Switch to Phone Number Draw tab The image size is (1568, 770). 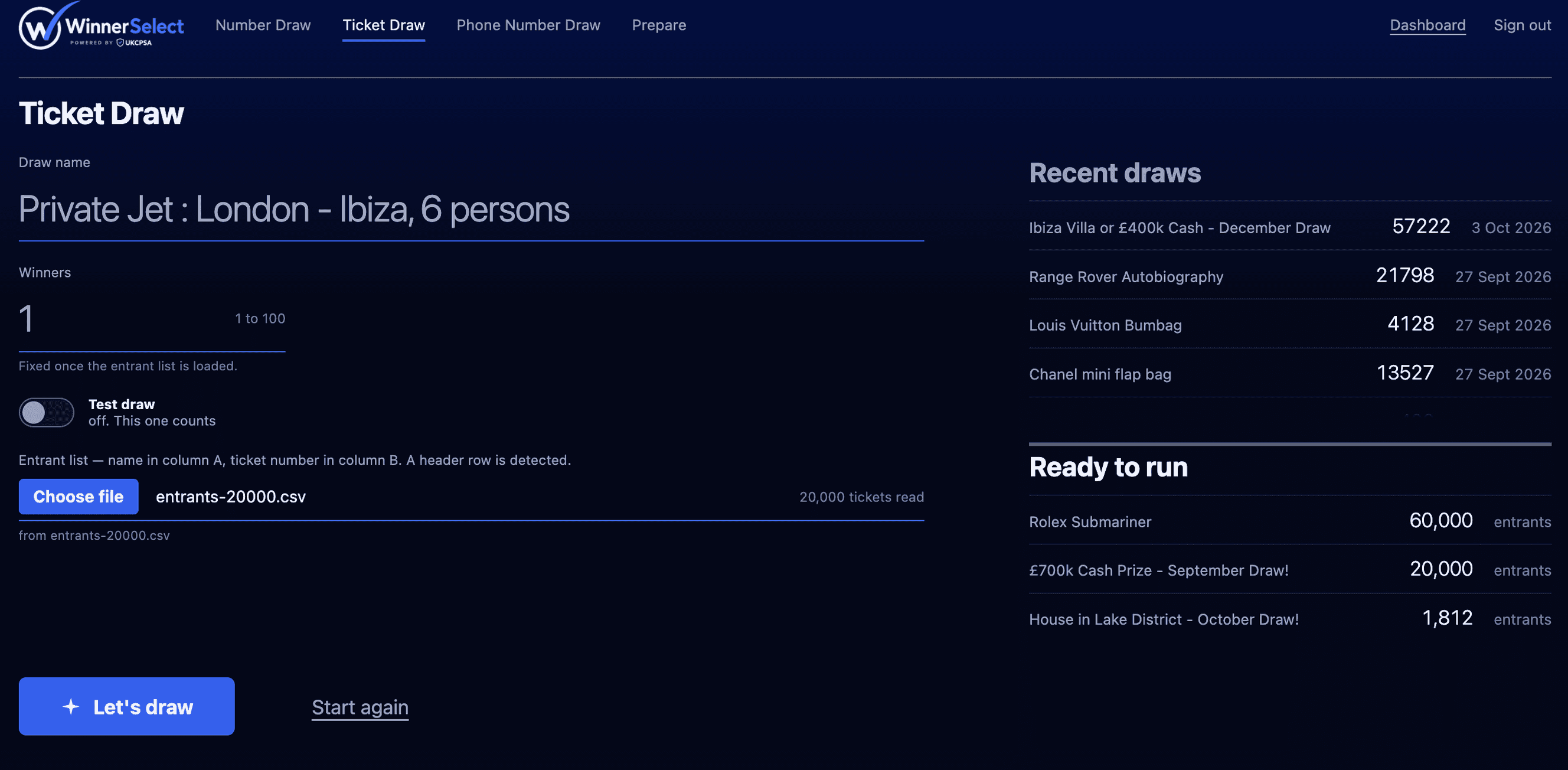pos(528,25)
